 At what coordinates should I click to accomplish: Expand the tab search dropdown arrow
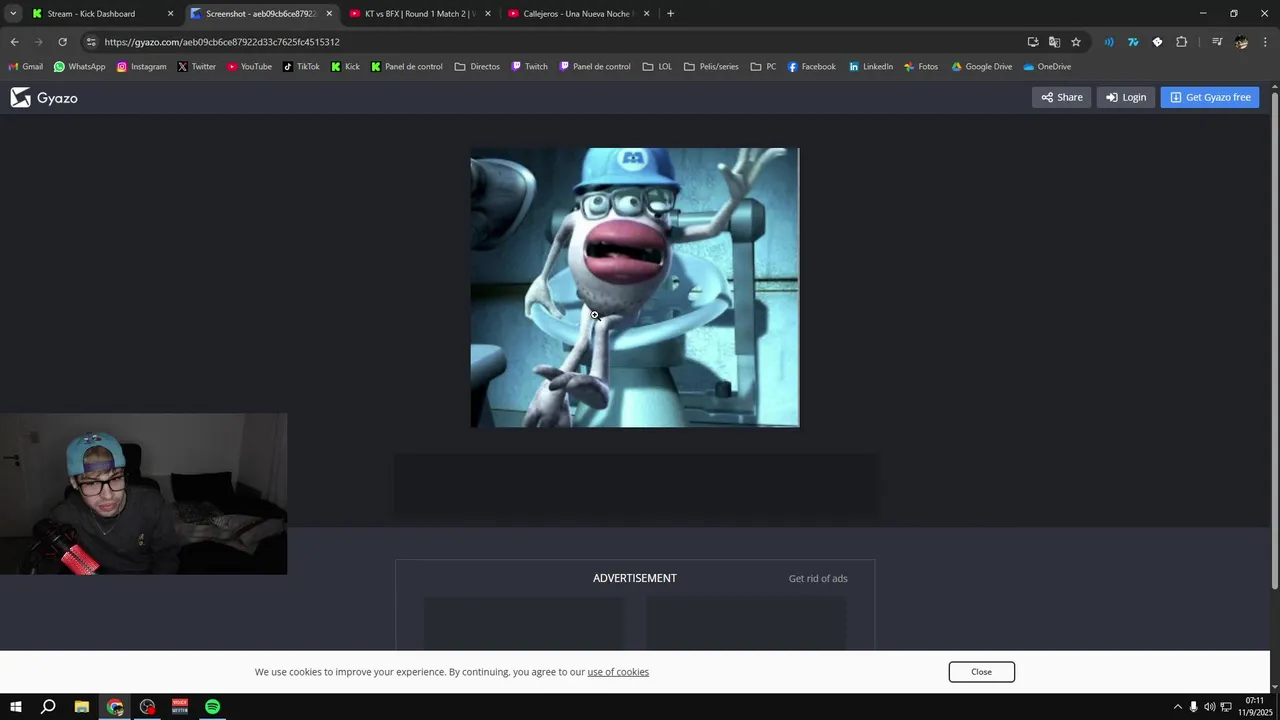(x=13, y=14)
